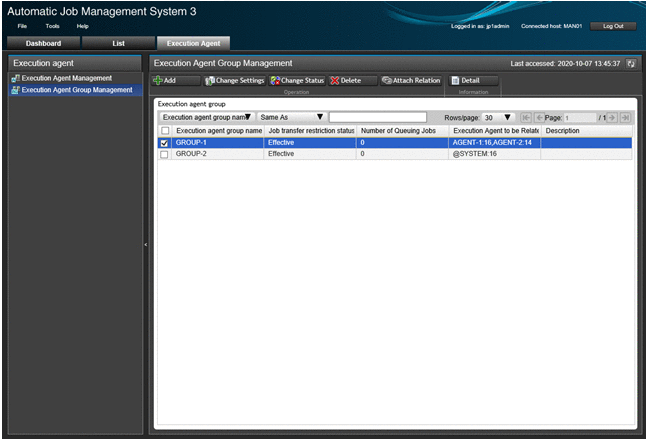This screenshot has height=440, width=647.
Task: Select the Execution Agent tab
Action: pyautogui.click(x=194, y=43)
